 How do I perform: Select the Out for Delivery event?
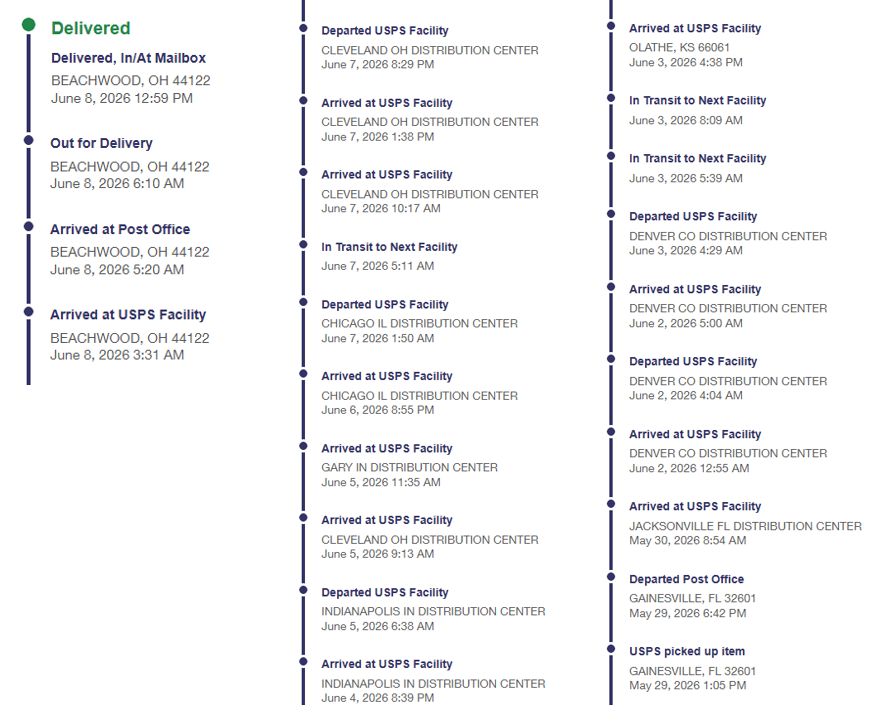(x=102, y=144)
